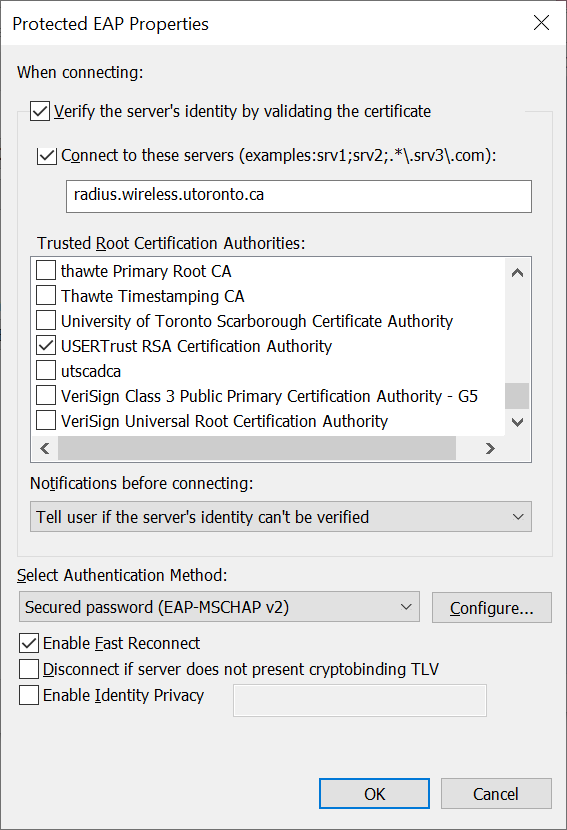This screenshot has width=567, height=830.
Task: Select 'Thawte Timestamping CA' entry text
Action: pyautogui.click(x=152, y=296)
